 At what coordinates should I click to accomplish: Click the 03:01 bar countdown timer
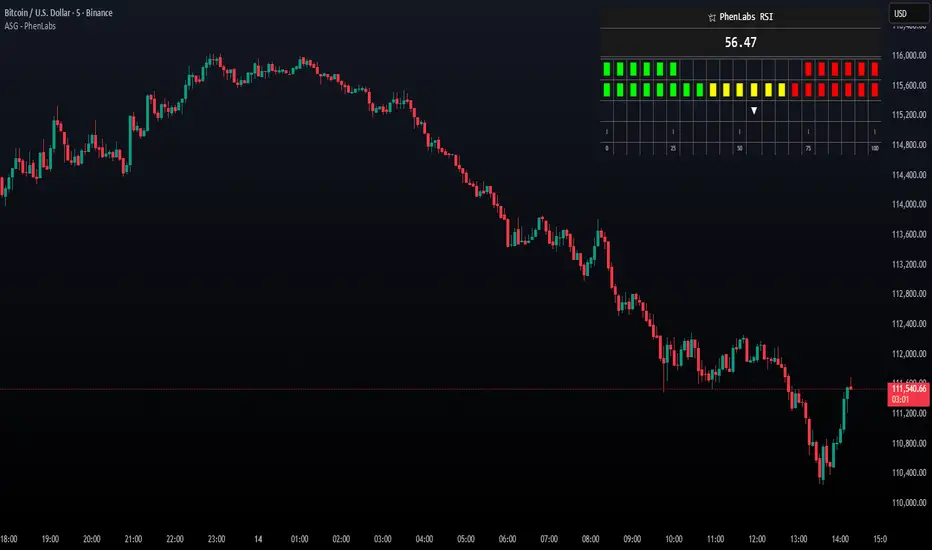pyautogui.click(x=900, y=400)
